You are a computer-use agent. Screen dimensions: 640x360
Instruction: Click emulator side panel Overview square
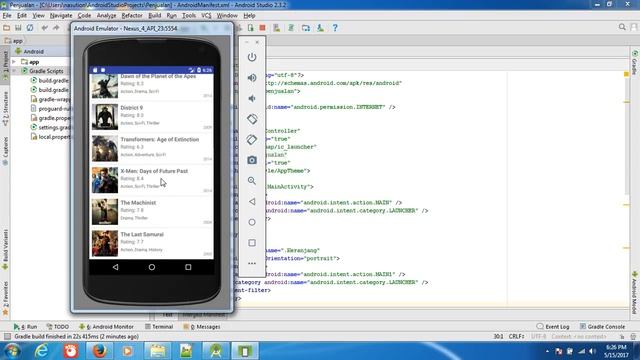(252, 243)
